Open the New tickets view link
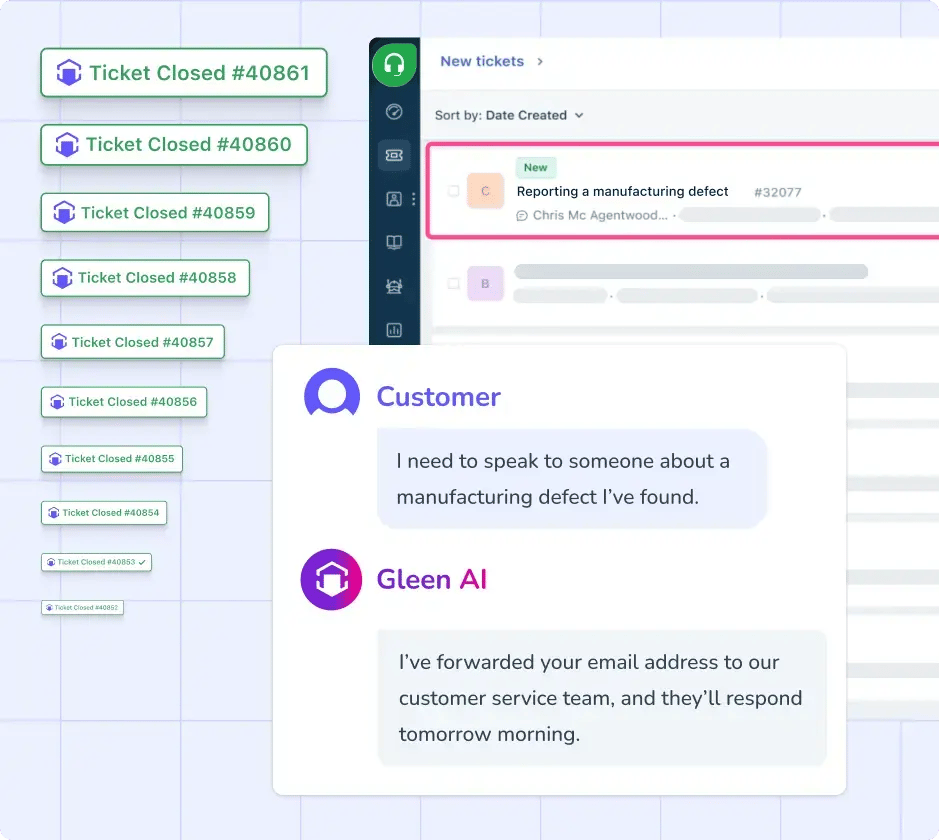This screenshot has width=939, height=840. point(482,61)
